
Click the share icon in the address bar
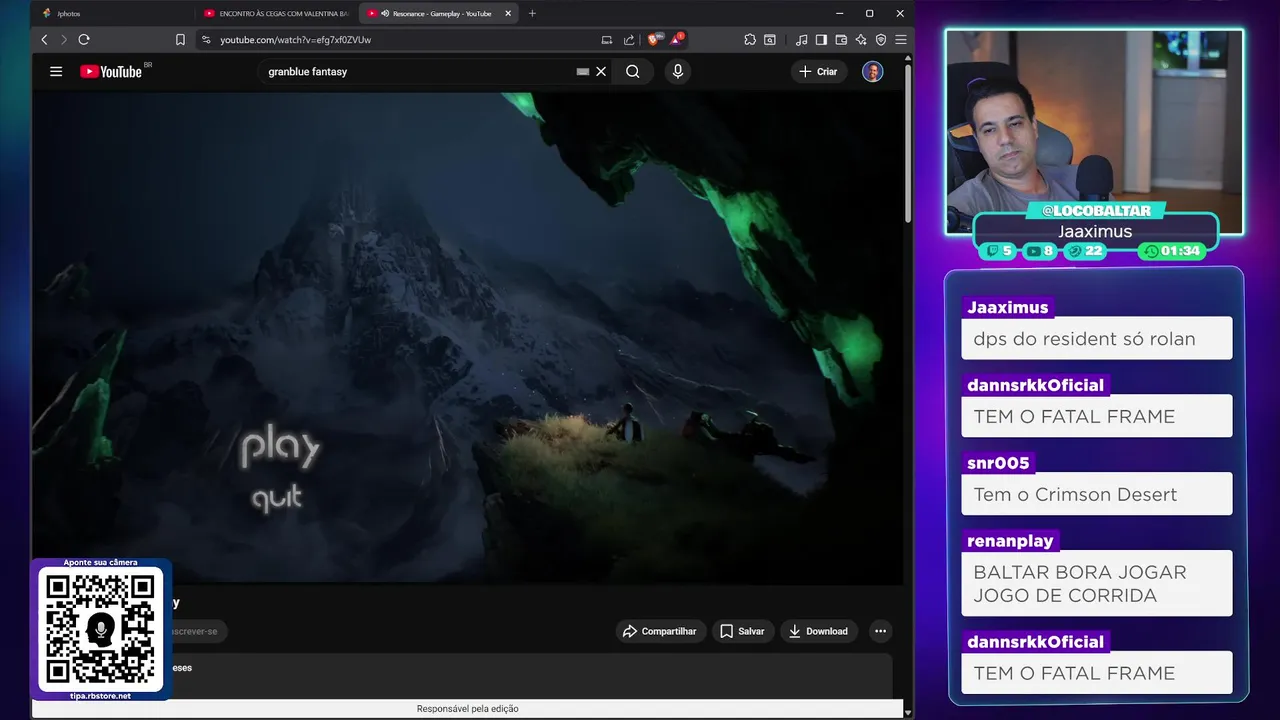[x=629, y=40]
